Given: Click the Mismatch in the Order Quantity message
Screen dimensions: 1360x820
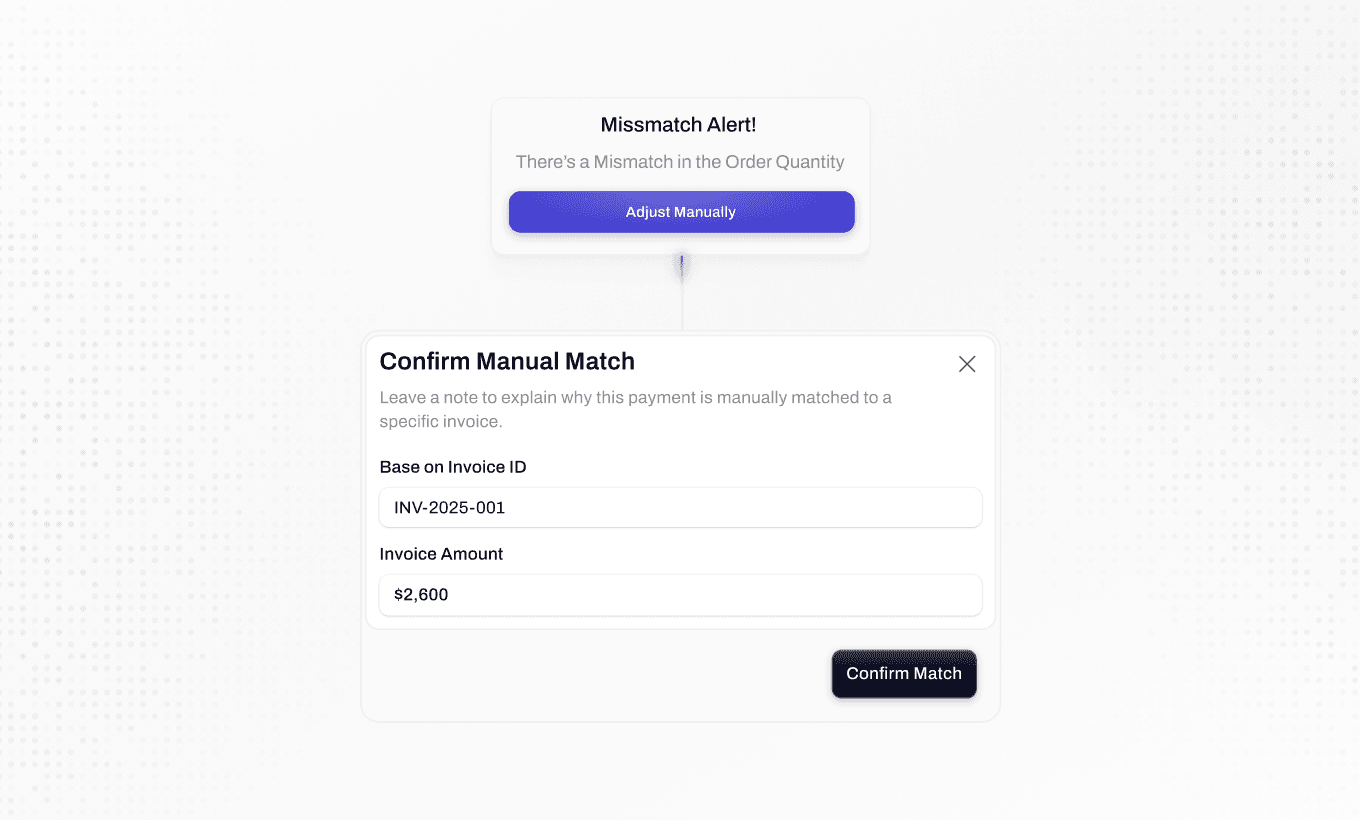Looking at the screenshot, I should 680,162.
